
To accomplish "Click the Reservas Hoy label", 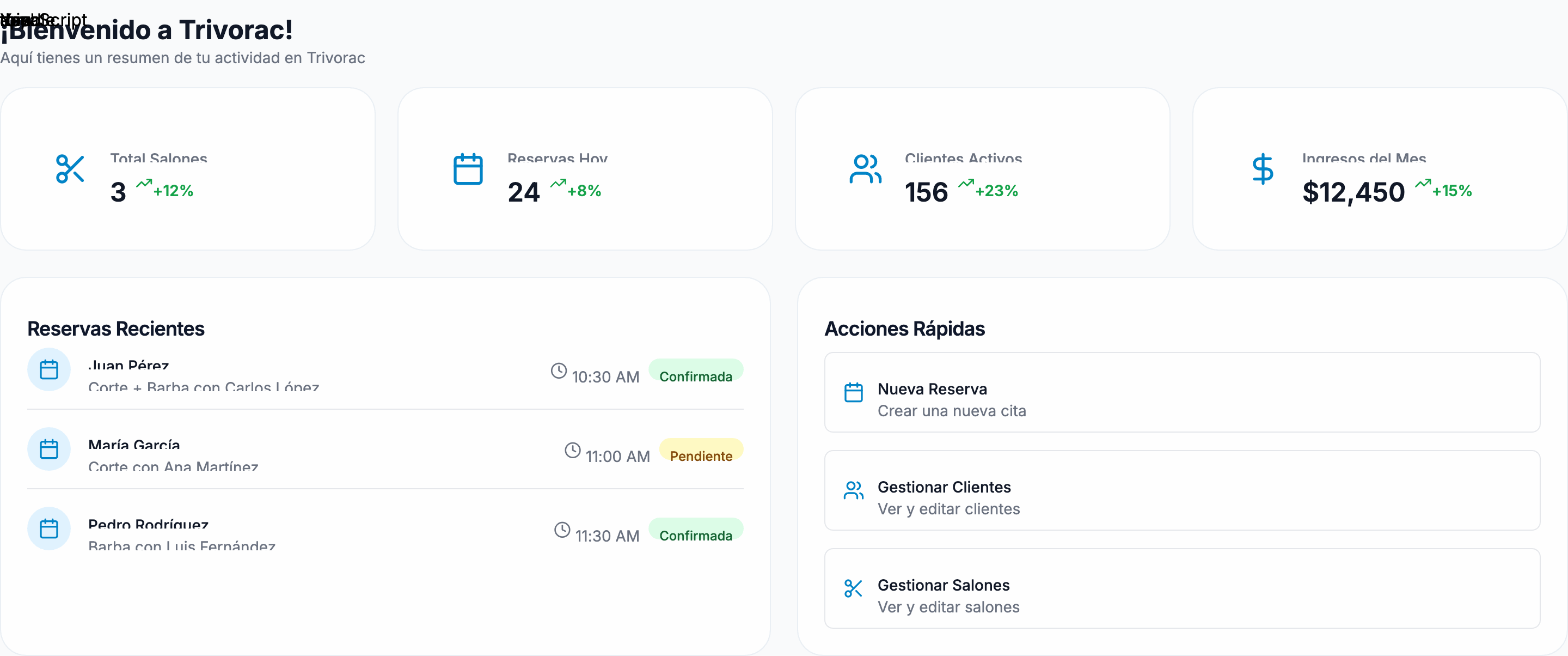I will click(x=558, y=159).
